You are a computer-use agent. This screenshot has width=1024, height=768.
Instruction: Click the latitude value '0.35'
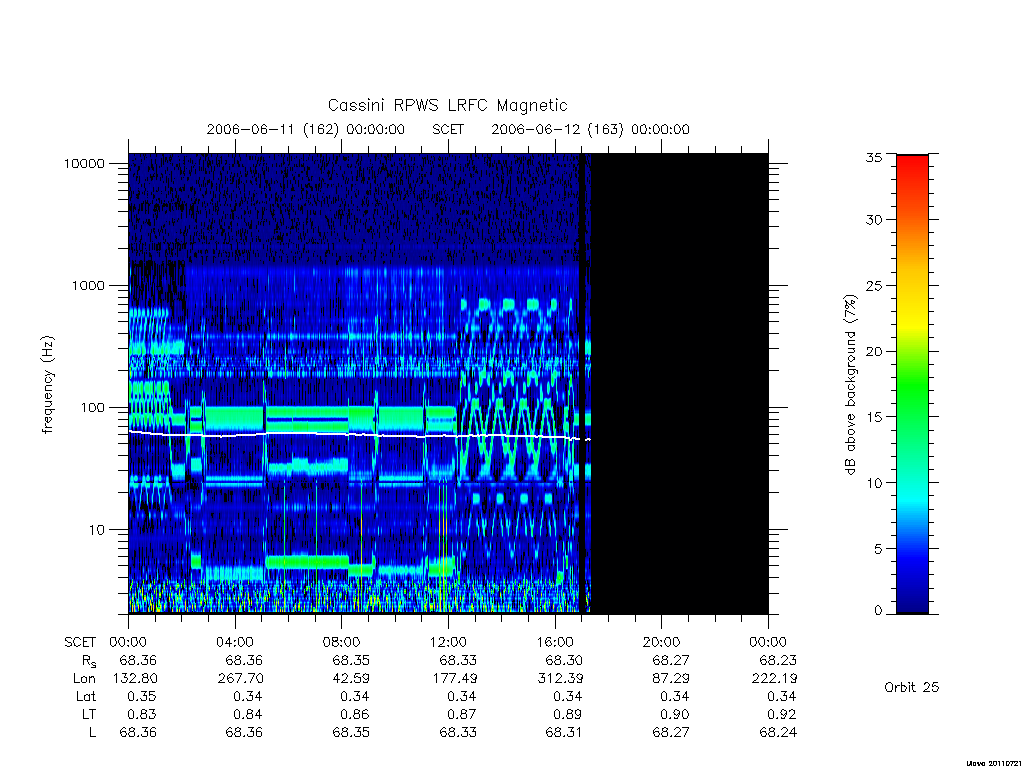[141, 696]
